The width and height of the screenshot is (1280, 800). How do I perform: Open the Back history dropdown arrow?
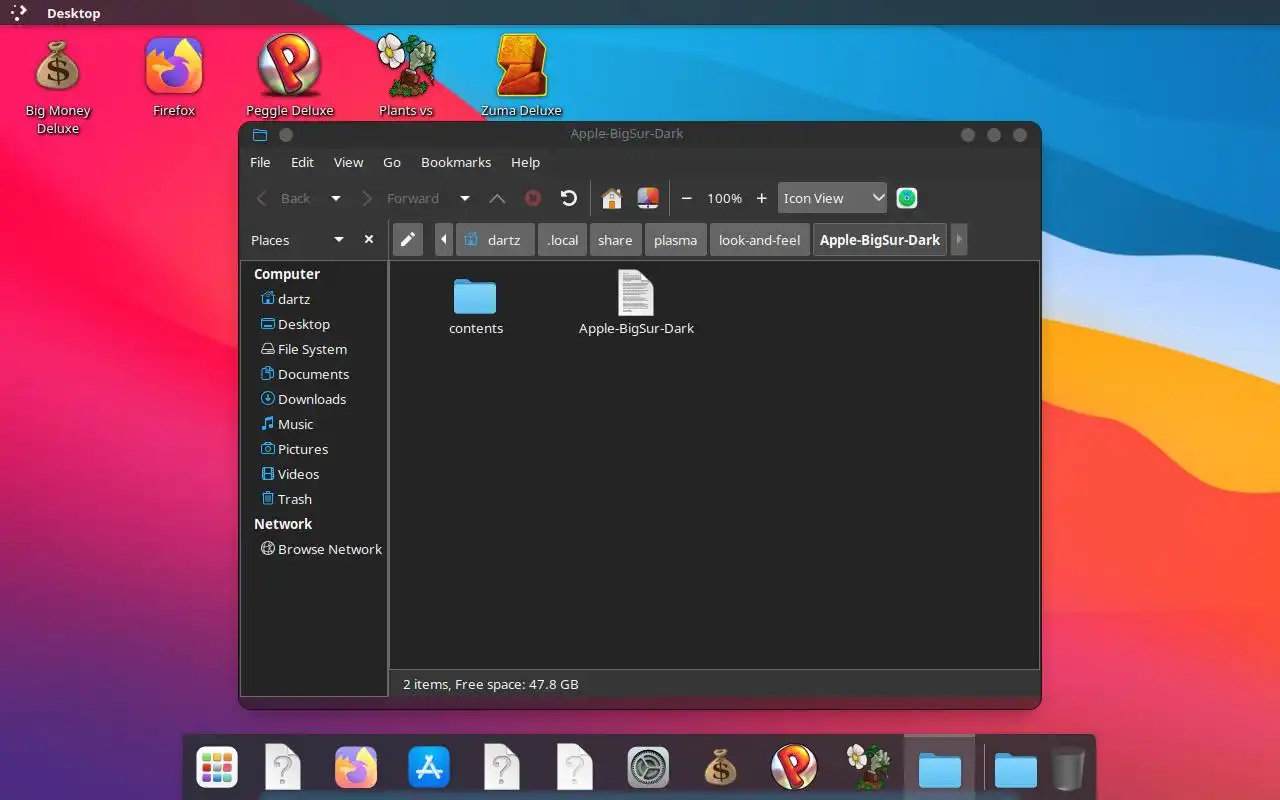pos(336,198)
